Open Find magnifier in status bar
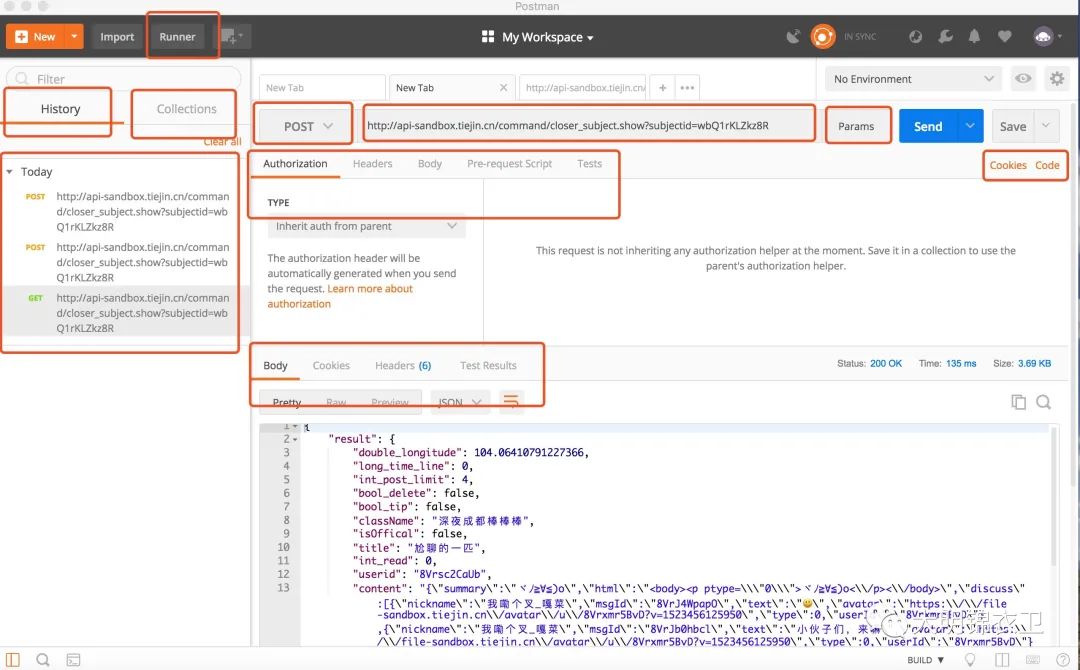Screen dimensions: 1080x670 pos(43,660)
